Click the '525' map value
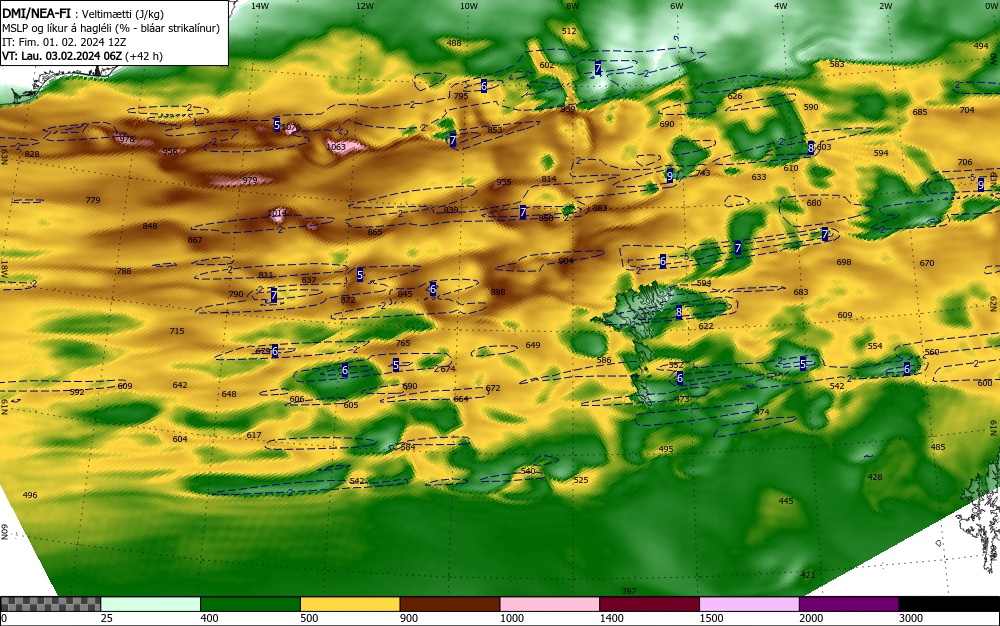The height and width of the screenshot is (626, 1000). [x=581, y=480]
